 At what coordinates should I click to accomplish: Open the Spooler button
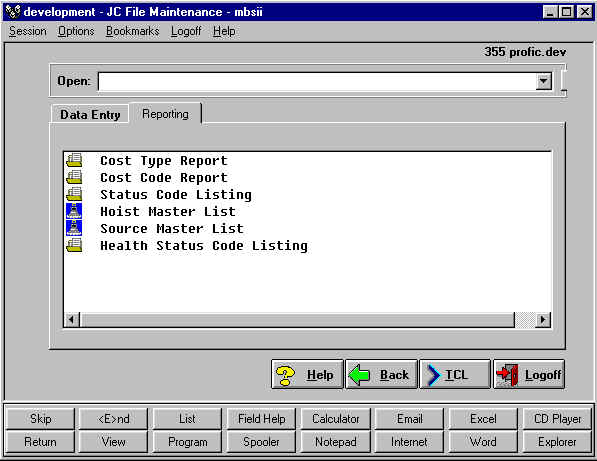[x=262, y=442]
